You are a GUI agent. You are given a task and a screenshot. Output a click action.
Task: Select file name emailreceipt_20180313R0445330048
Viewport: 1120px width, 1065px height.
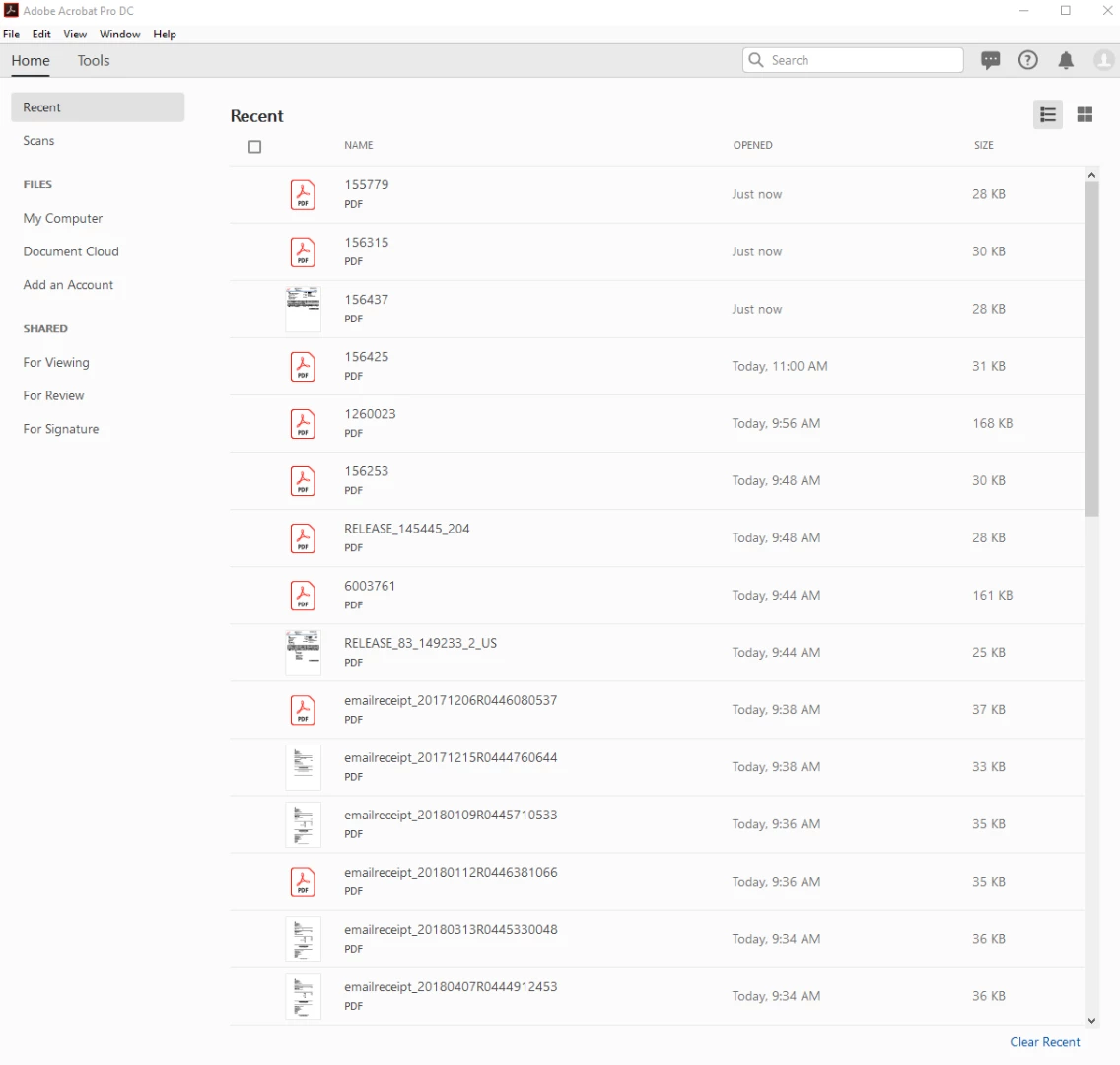coord(450,929)
